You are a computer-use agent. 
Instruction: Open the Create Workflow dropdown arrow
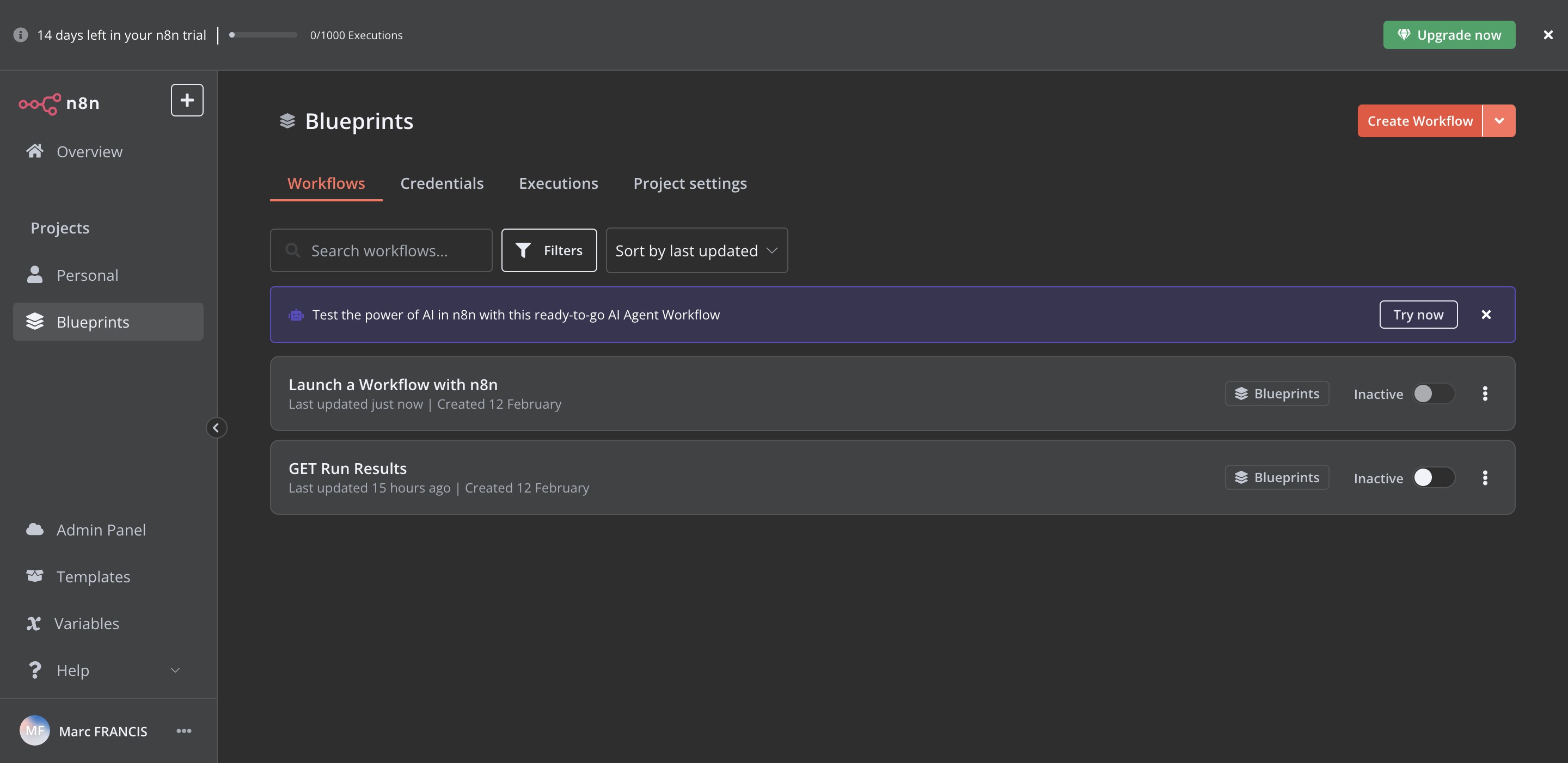coord(1499,121)
